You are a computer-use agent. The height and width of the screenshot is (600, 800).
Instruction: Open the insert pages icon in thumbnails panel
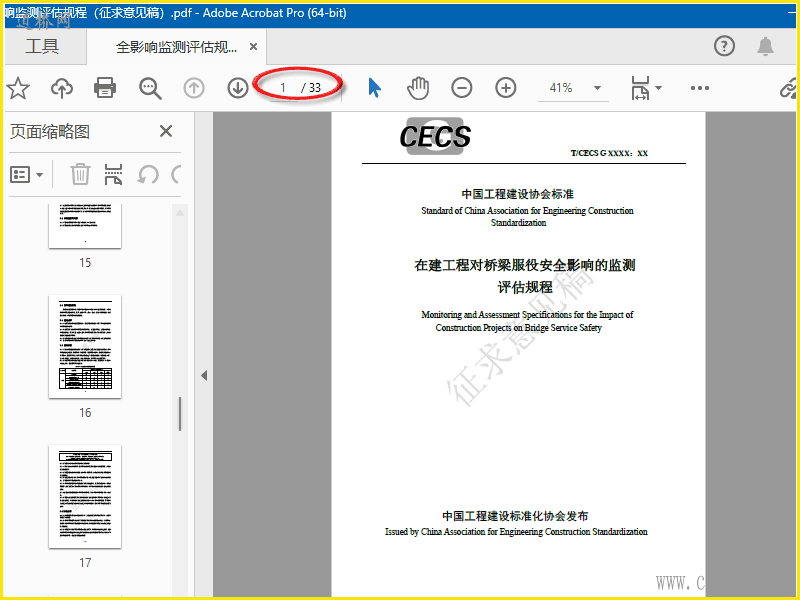click(113, 174)
